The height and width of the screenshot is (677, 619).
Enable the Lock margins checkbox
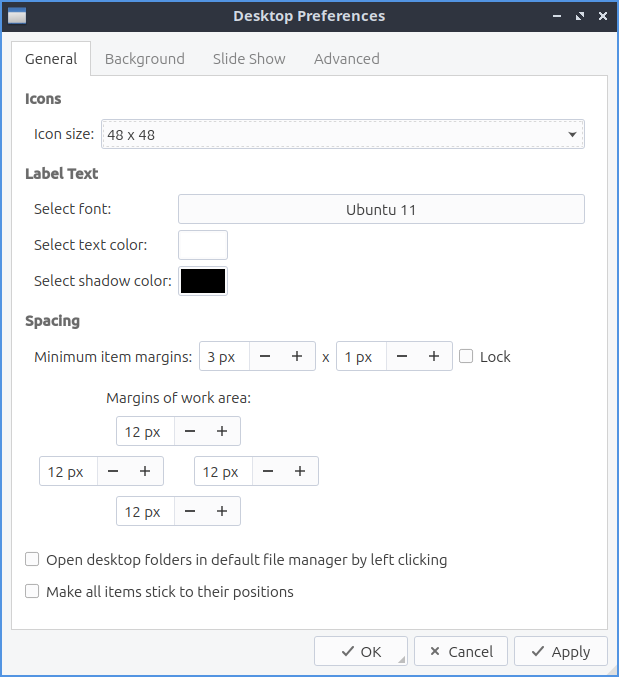pyautogui.click(x=466, y=357)
